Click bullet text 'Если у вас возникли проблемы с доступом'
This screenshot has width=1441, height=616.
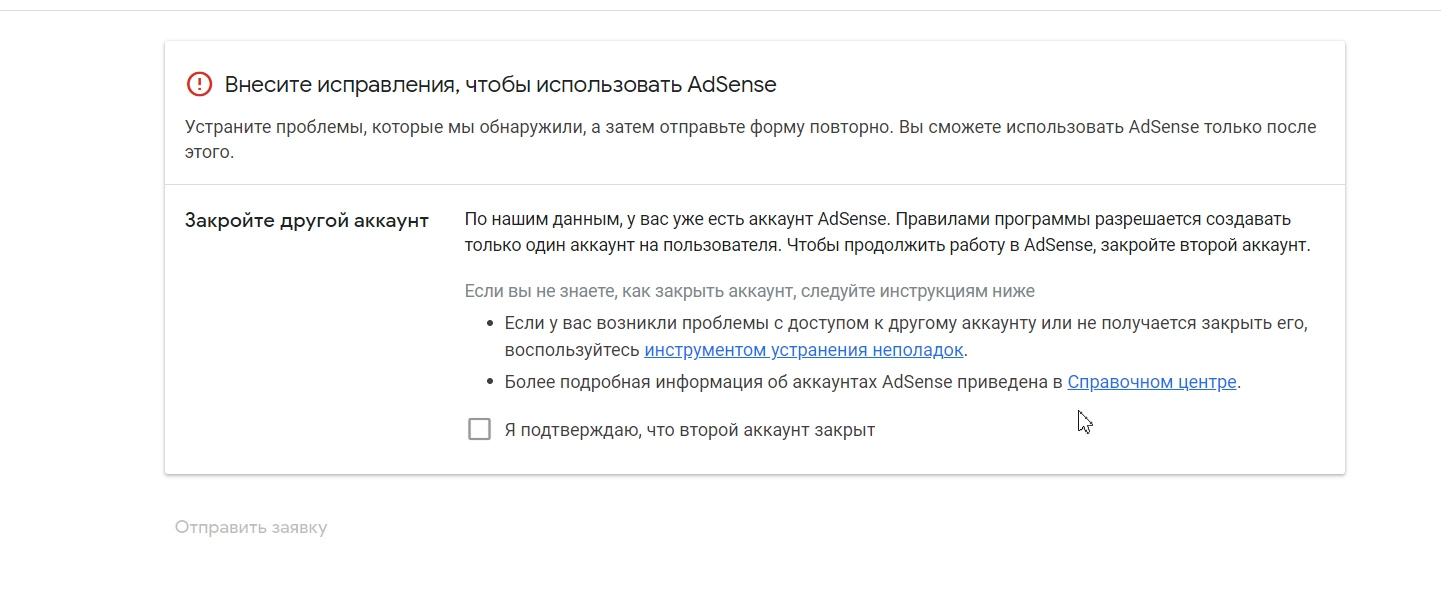pos(906,337)
